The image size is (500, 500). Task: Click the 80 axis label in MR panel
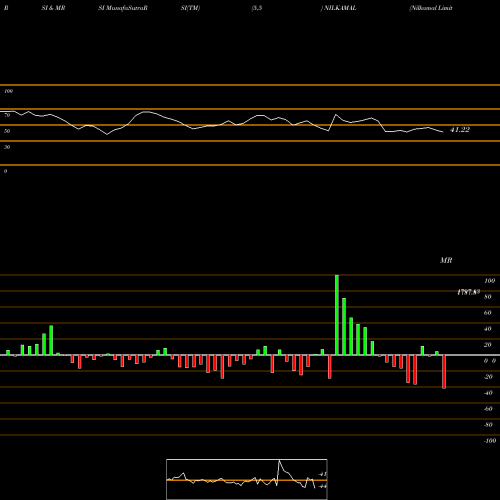488,297
